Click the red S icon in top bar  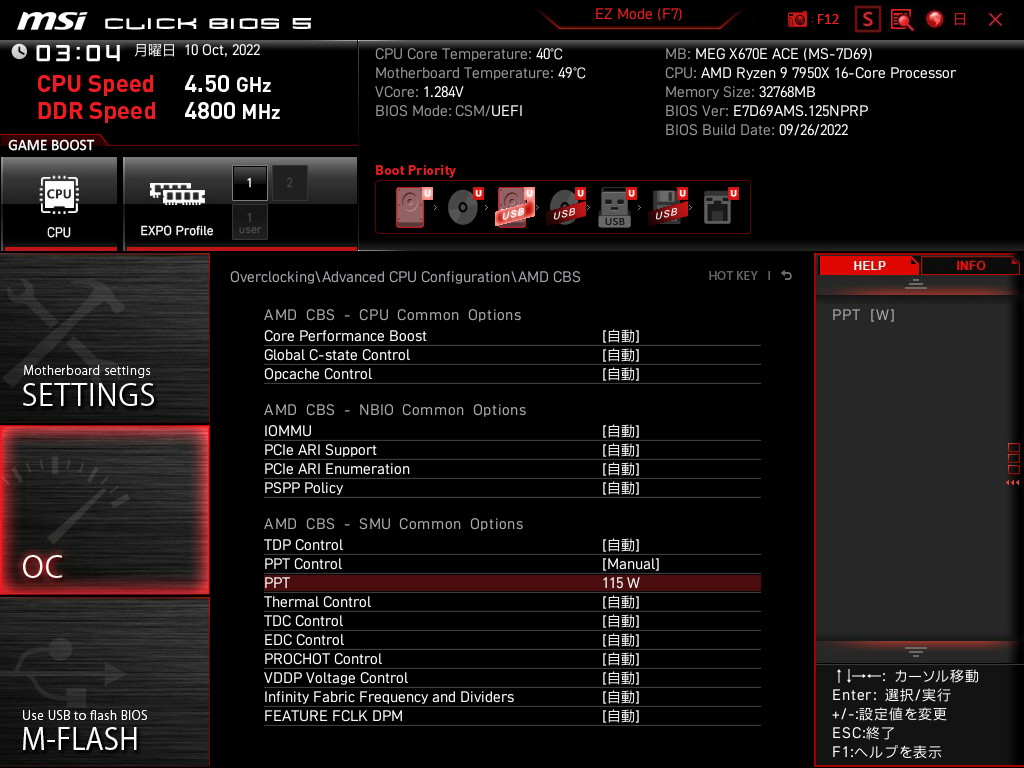(x=867, y=20)
